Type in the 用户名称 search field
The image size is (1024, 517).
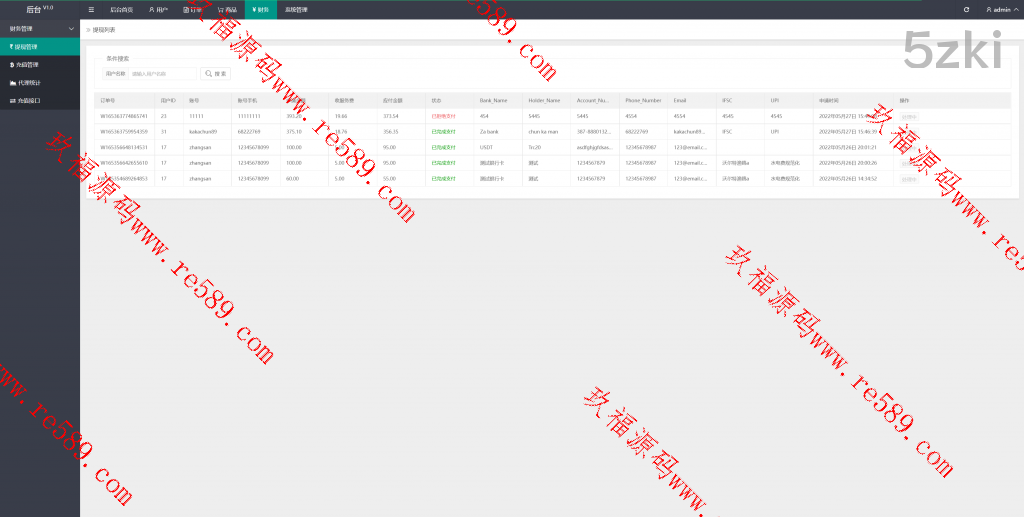pos(163,74)
